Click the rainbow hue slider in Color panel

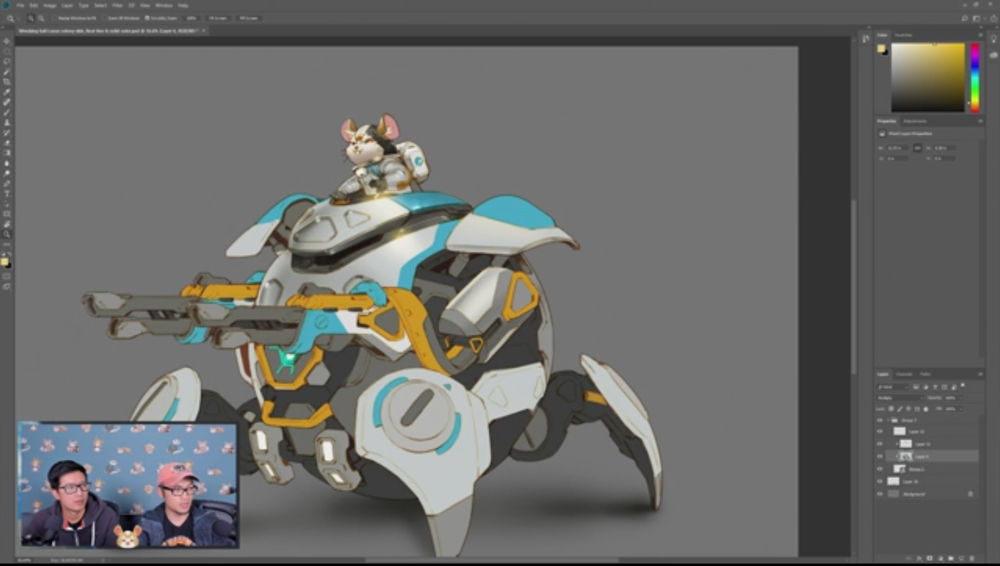[975, 77]
